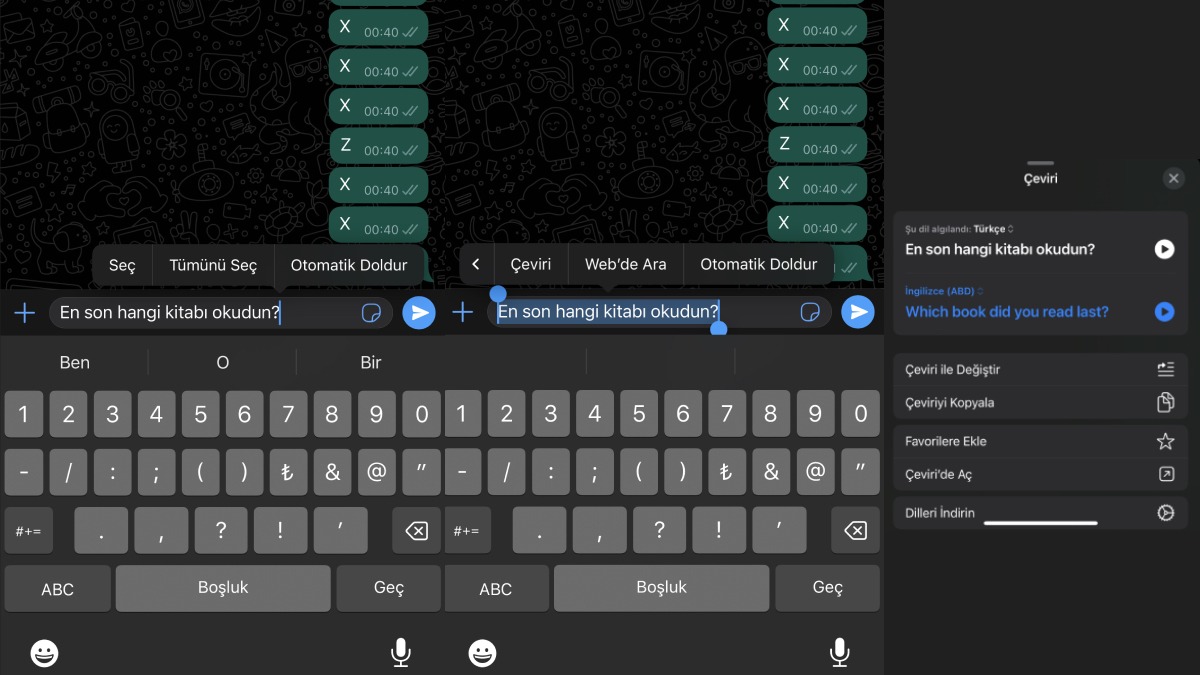Tap the send arrow next to the unselected message
The height and width of the screenshot is (675, 1200).
[x=419, y=313]
